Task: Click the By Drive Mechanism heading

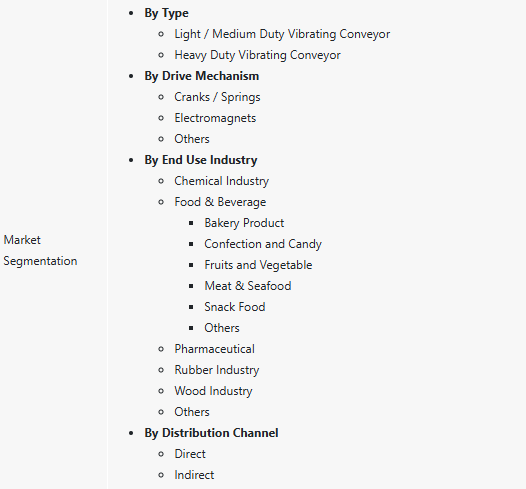Action: point(202,76)
